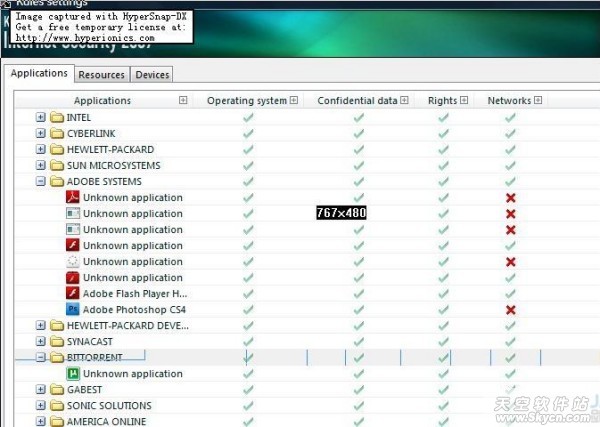The image size is (600, 427).
Task: Expand the HEWLETT-PACKARD folder node
Action: pyautogui.click(x=41, y=149)
